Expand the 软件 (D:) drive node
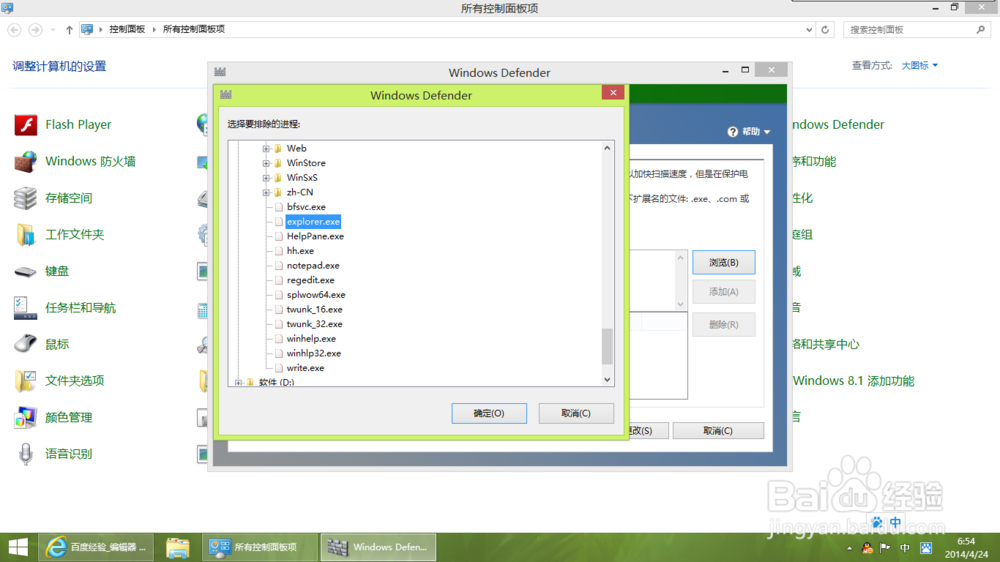 click(x=239, y=382)
